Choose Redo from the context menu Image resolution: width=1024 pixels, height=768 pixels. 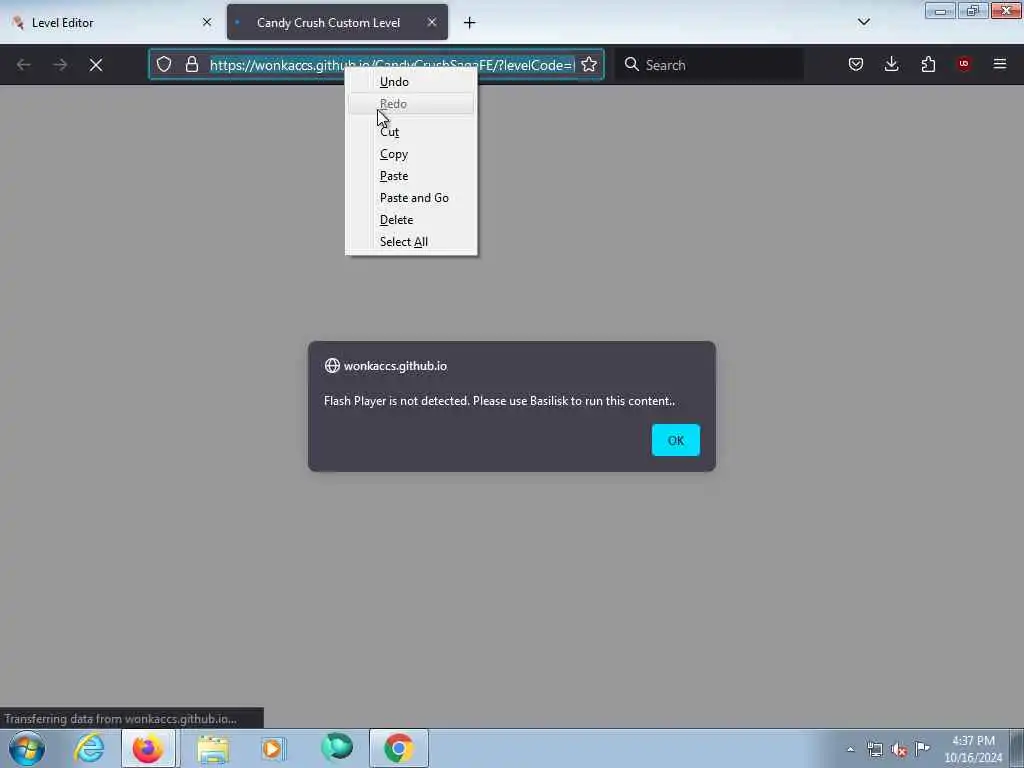click(x=411, y=104)
